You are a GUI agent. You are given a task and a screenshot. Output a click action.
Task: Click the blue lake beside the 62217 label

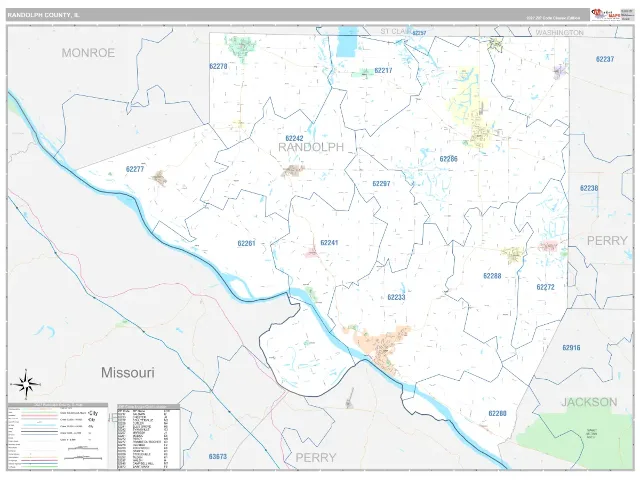(x=347, y=42)
